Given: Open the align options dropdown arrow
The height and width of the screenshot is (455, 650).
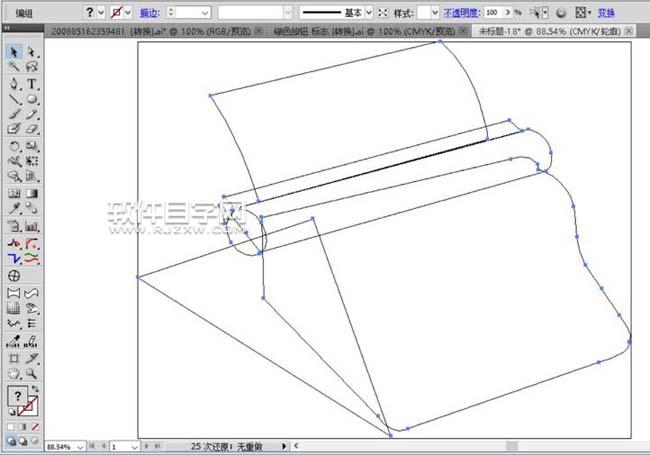Looking at the screenshot, I should click(x=589, y=13).
